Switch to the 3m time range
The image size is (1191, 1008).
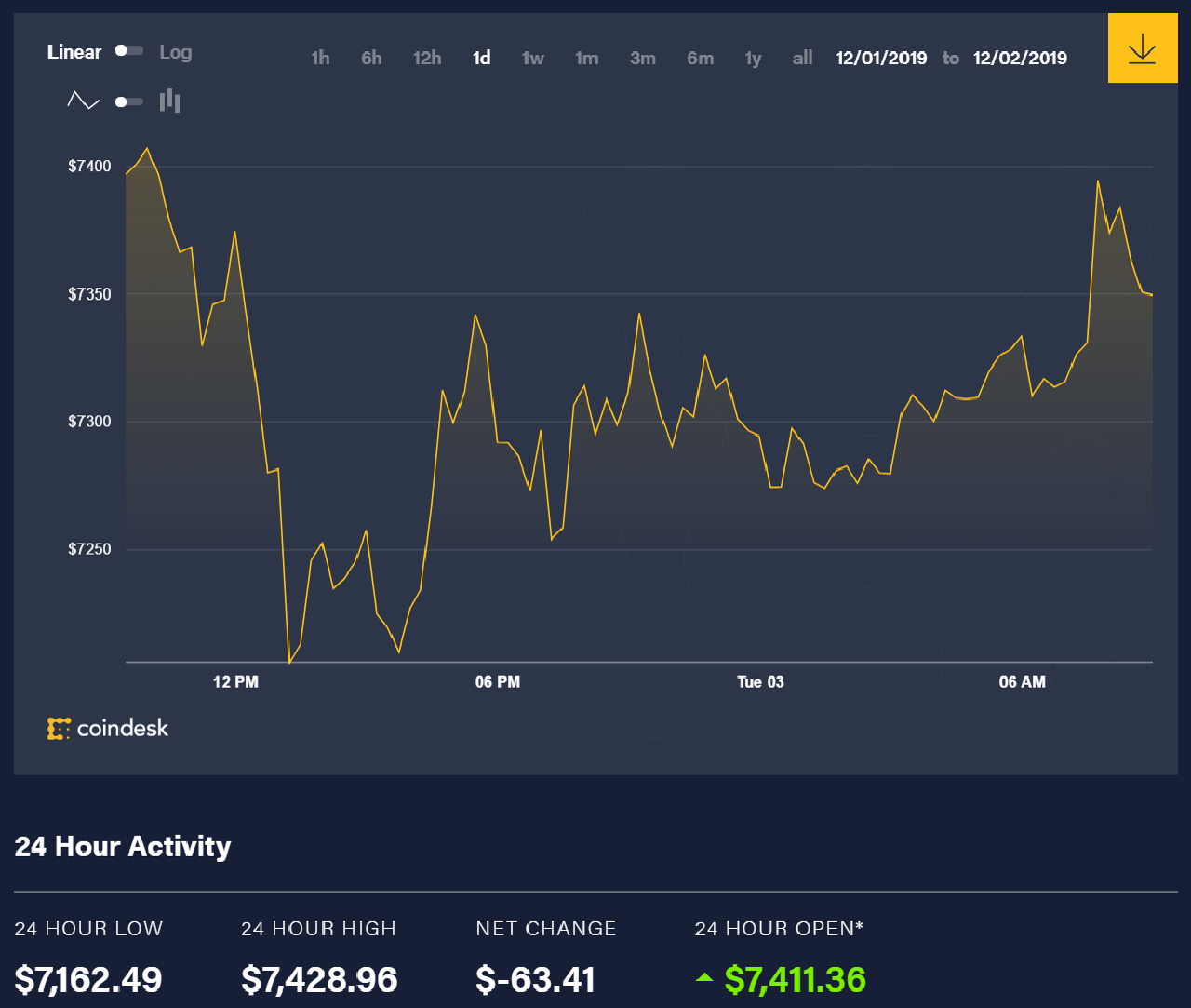[x=642, y=58]
